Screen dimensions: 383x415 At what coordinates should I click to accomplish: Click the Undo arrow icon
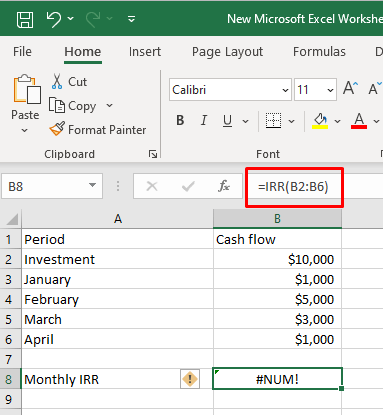pyautogui.click(x=53, y=19)
